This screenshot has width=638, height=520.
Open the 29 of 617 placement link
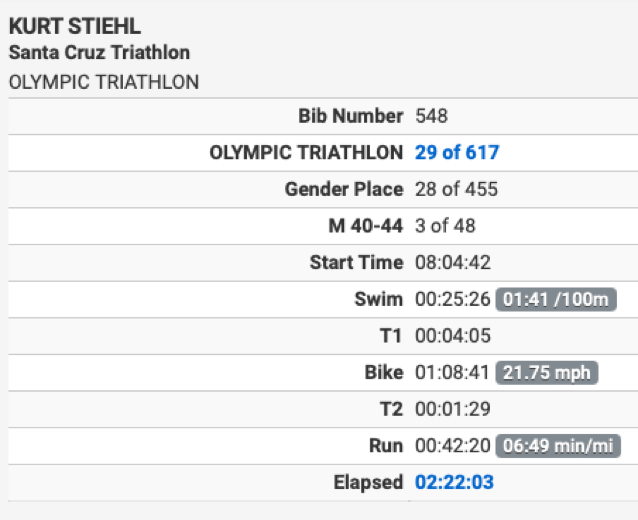tap(457, 153)
